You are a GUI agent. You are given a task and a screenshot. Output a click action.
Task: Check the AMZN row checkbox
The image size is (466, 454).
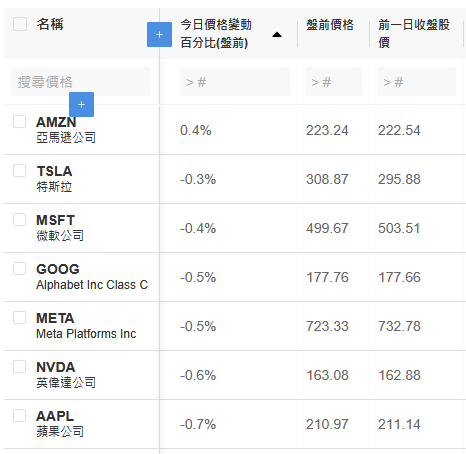[19, 122]
